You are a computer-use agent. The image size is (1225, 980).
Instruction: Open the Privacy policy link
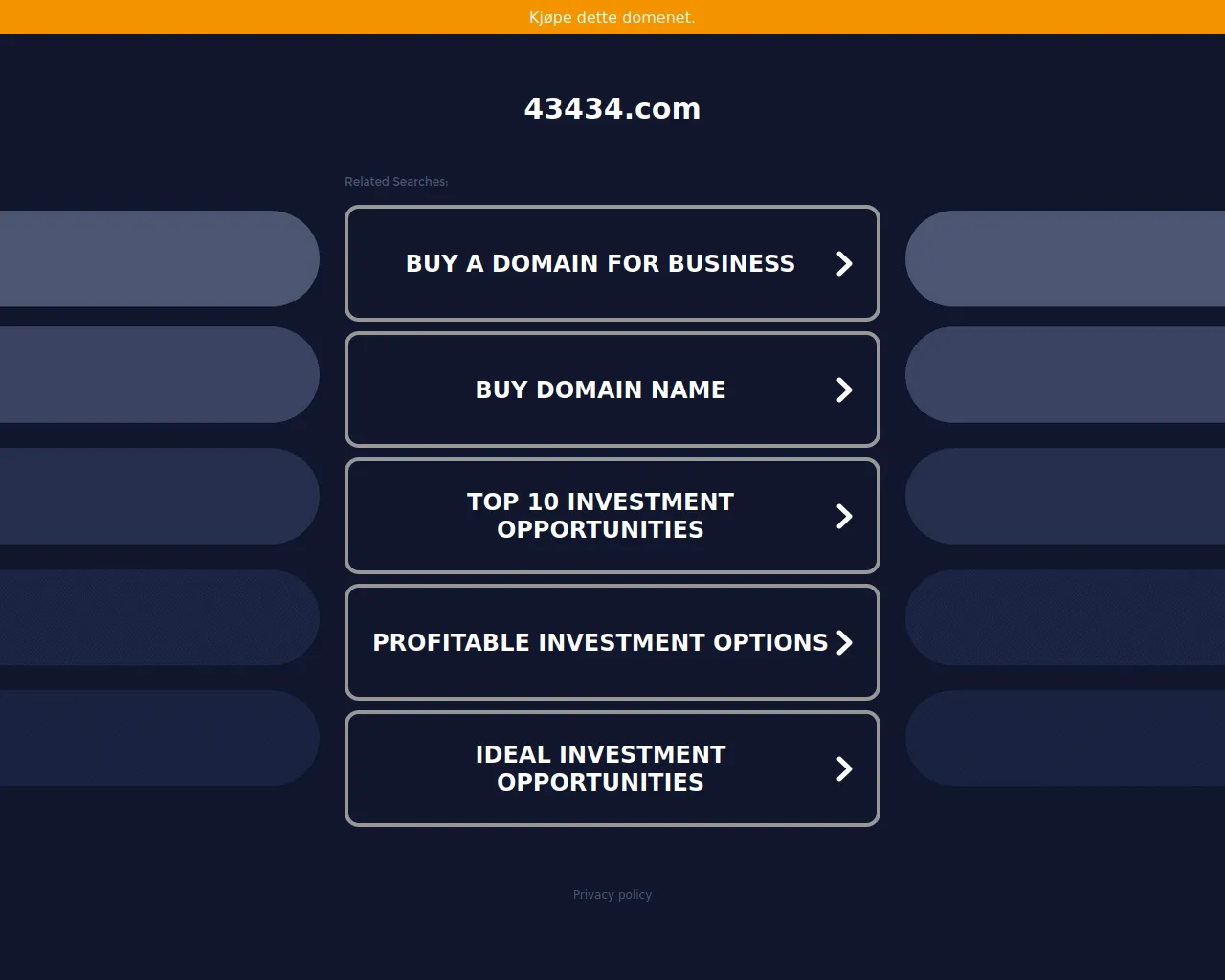[x=612, y=895]
